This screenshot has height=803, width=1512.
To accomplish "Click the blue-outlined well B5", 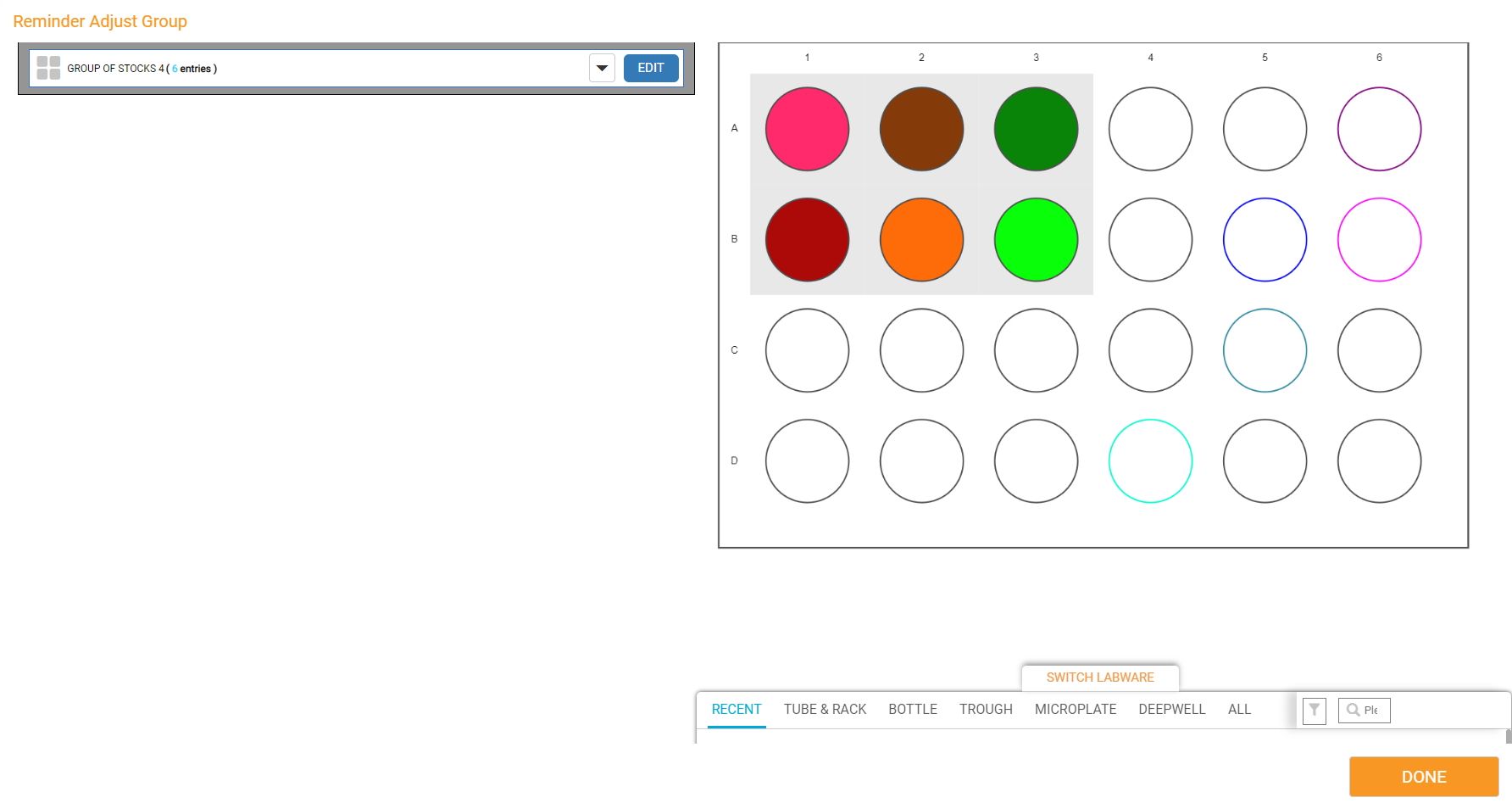I will [x=1265, y=240].
